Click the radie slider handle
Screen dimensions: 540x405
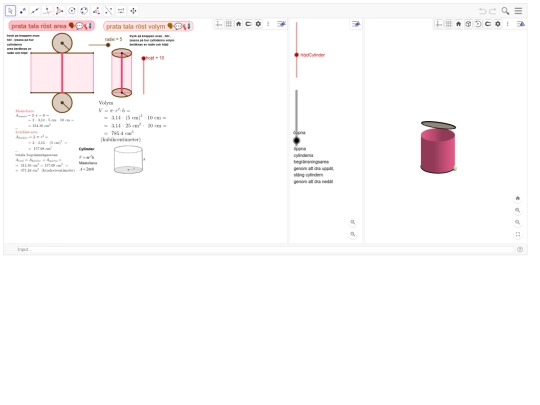pos(108,45)
